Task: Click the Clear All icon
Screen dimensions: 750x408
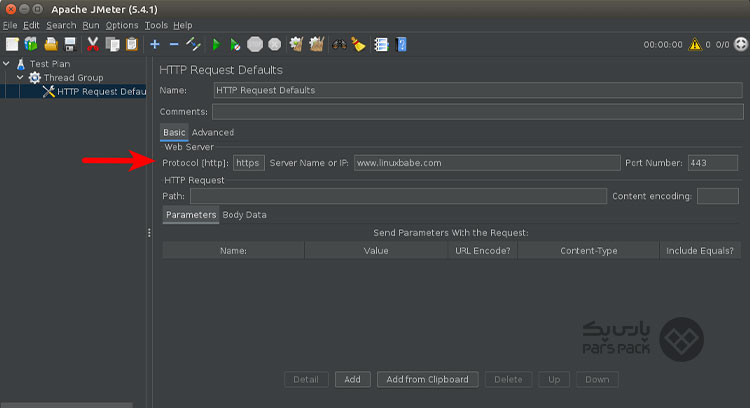Action: [x=317, y=44]
